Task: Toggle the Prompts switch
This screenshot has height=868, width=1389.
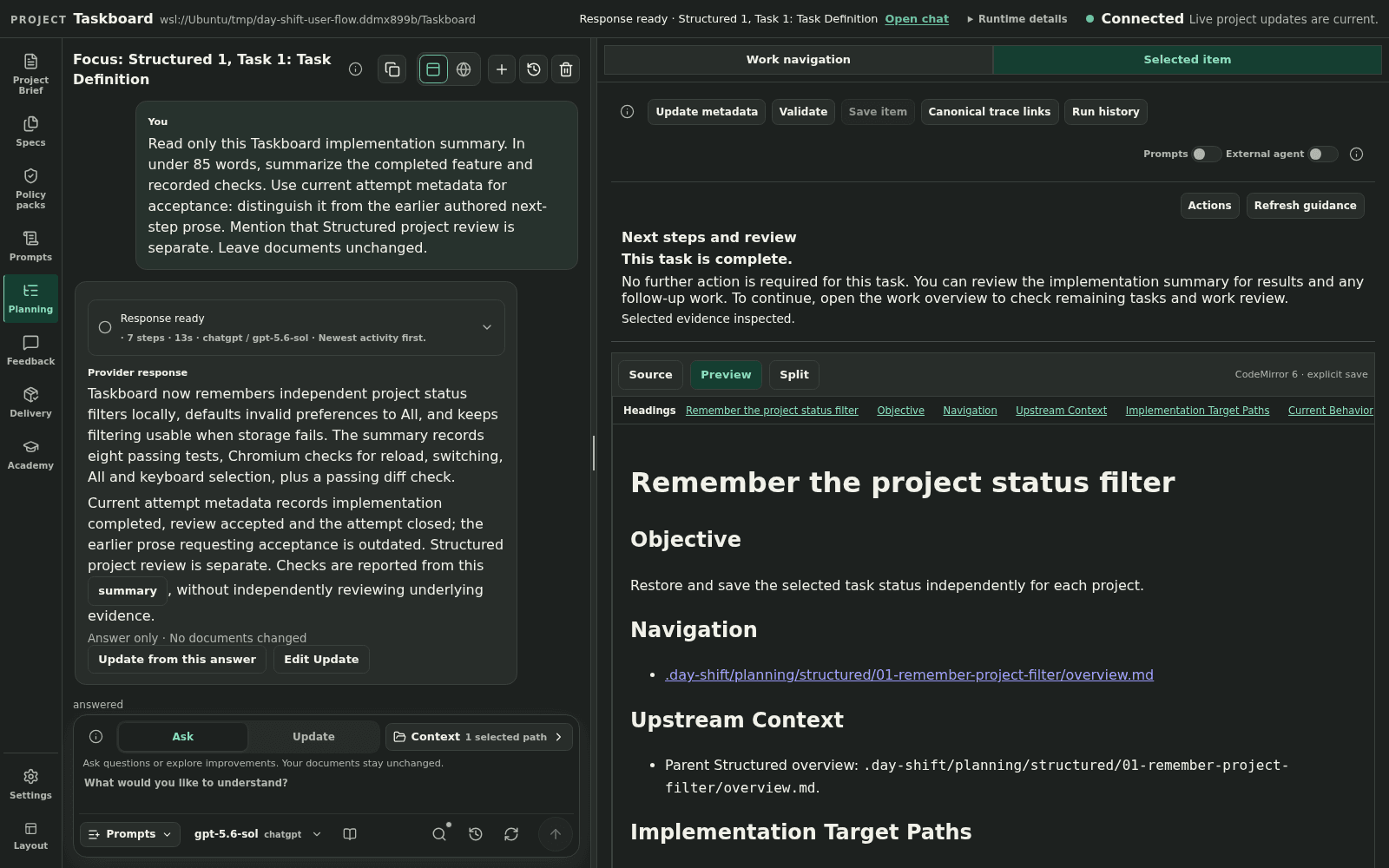Action: (x=1206, y=155)
